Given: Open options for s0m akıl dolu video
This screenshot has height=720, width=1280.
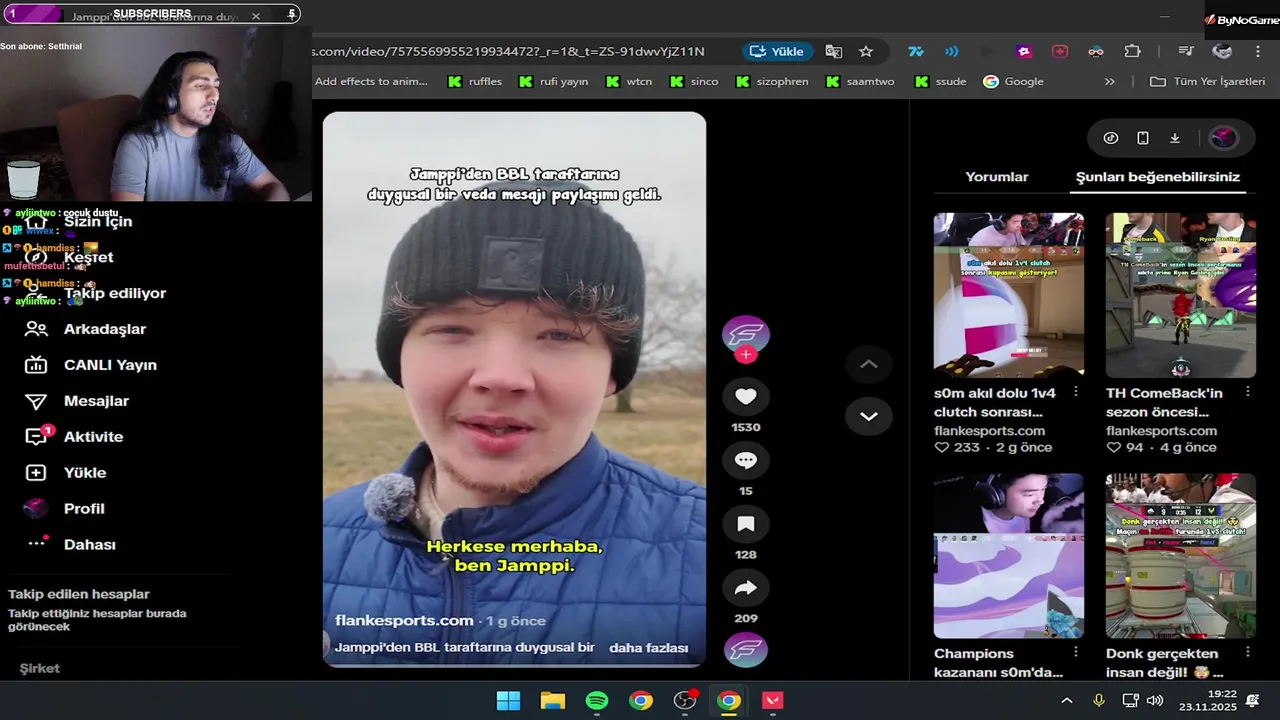Looking at the screenshot, I should pyautogui.click(x=1076, y=392).
